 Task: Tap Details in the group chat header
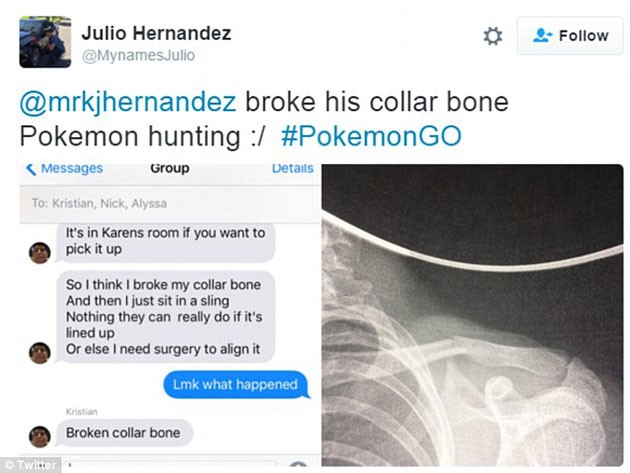292,168
